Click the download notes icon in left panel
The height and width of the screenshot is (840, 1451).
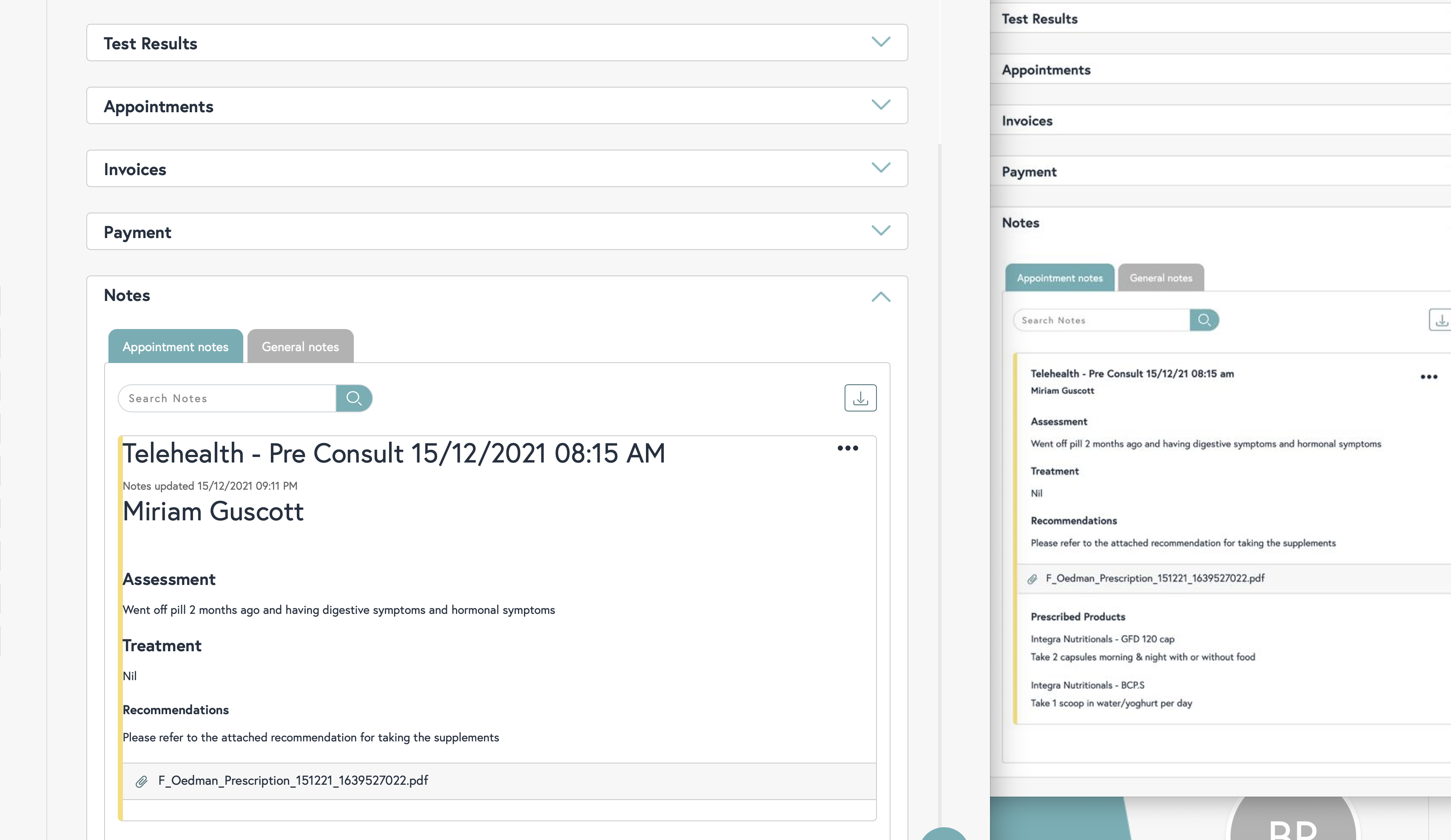click(860, 398)
